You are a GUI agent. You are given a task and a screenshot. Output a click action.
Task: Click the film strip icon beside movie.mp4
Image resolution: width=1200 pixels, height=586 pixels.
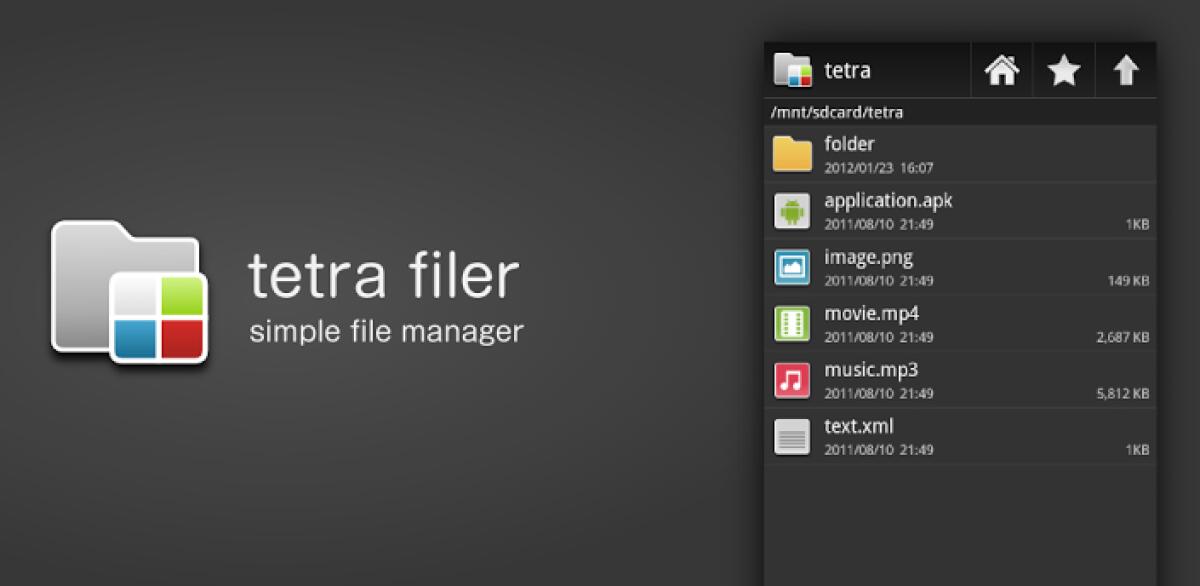(x=791, y=323)
